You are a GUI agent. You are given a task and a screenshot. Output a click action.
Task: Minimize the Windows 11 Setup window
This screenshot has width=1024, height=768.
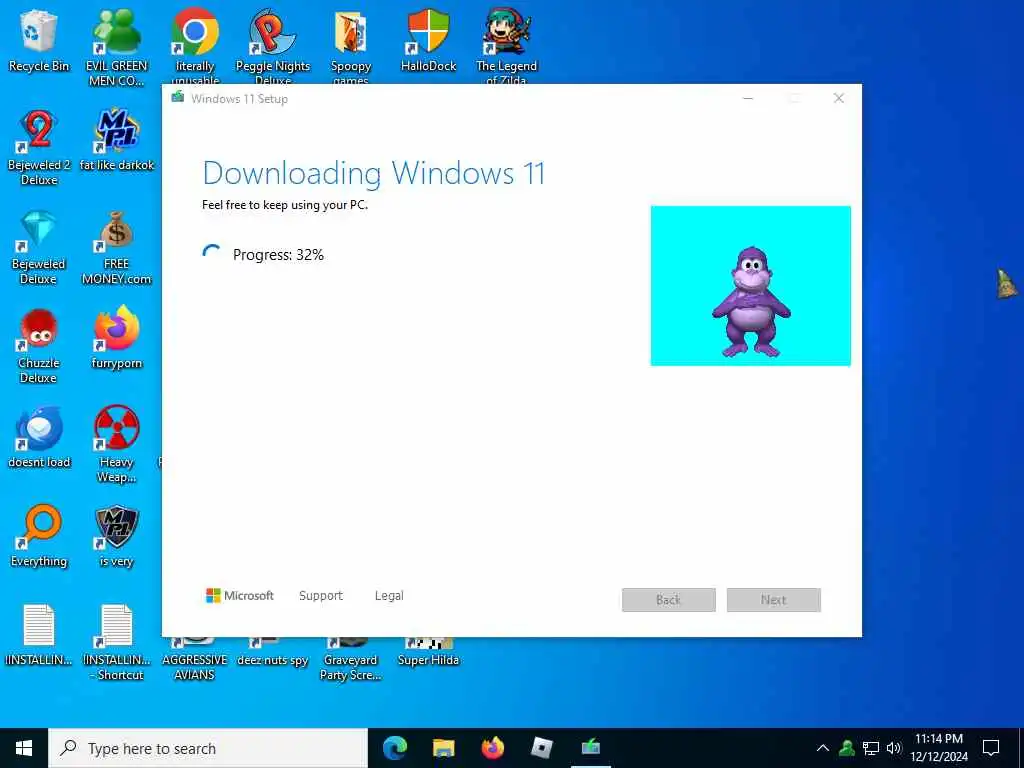[748, 99]
